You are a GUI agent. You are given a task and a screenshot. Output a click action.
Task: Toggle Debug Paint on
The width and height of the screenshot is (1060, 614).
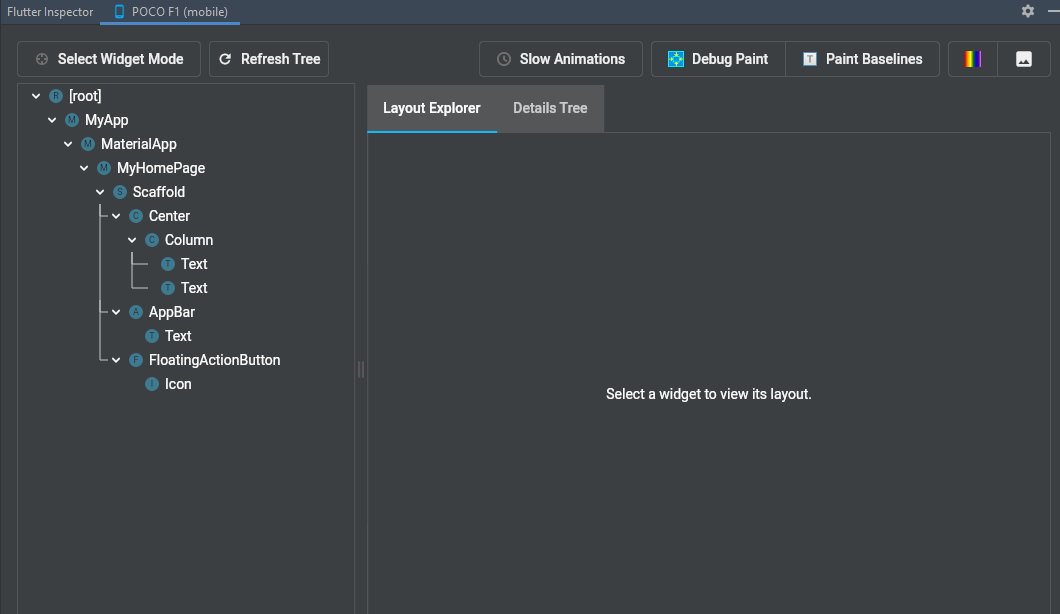[x=718, y=59]
